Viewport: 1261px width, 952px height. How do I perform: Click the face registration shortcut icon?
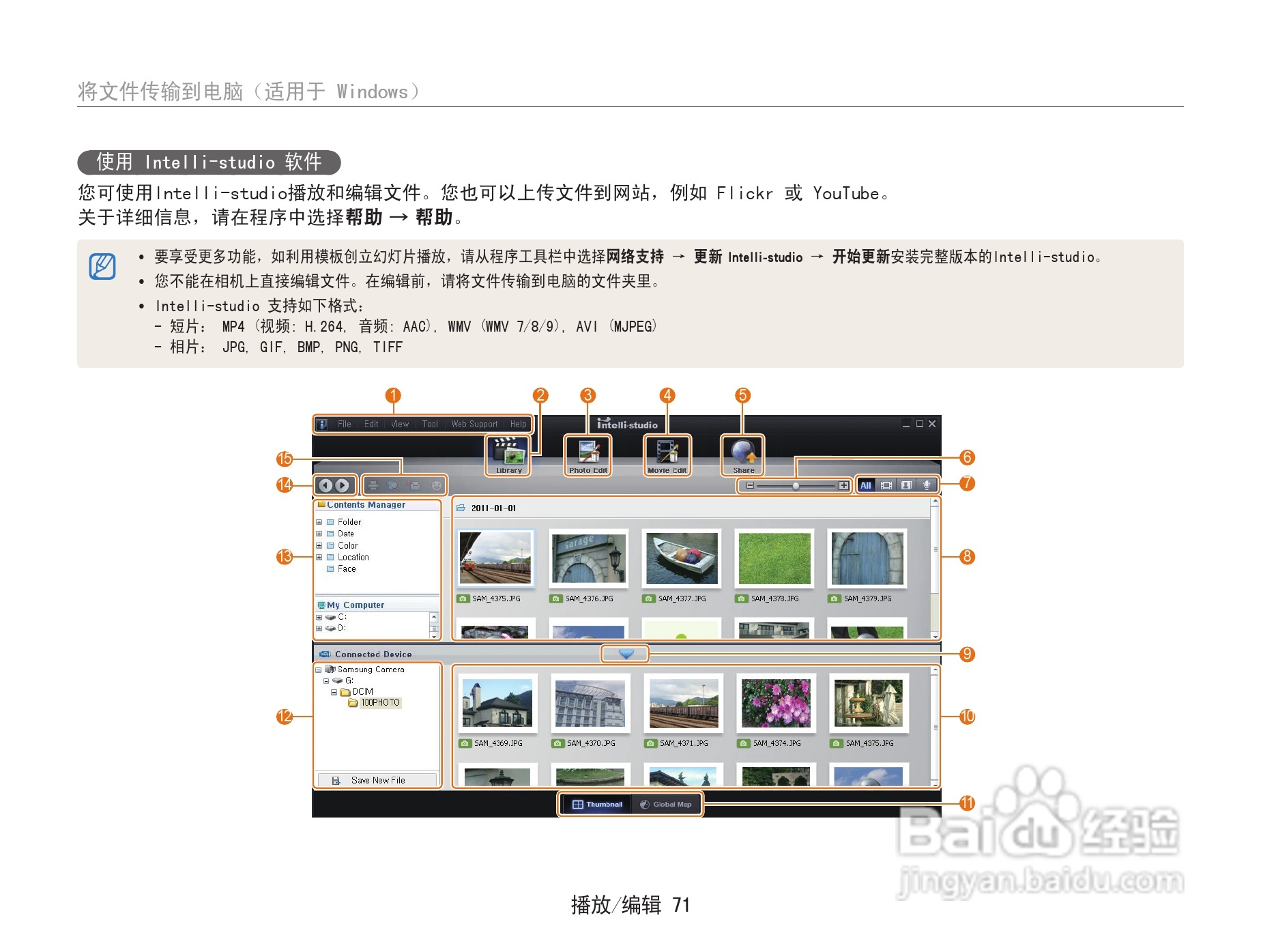436,485
